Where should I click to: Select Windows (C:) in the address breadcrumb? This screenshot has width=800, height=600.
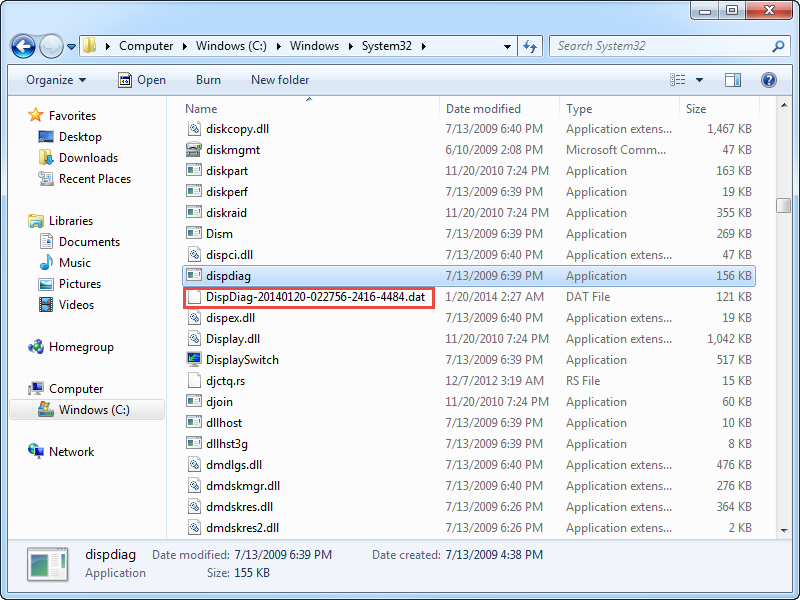[231, 46]
